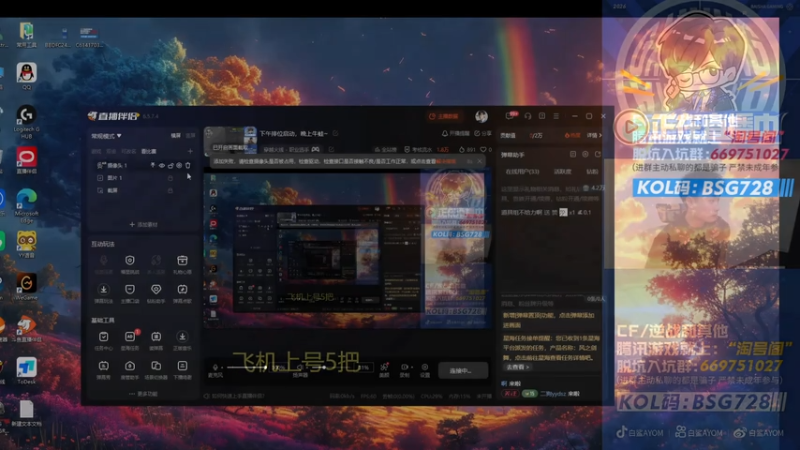Switch to 横屏 landscape layout
Screen dimensions: 800x450
(176, 136)
